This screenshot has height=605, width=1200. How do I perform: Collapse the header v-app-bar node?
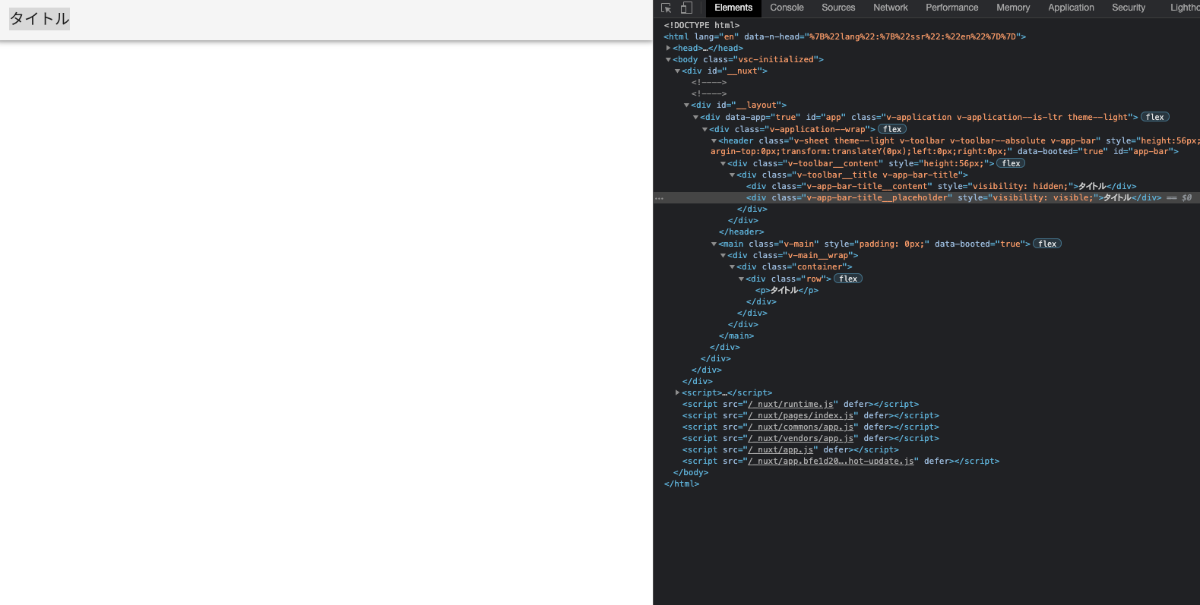click(x=714, y=141)
